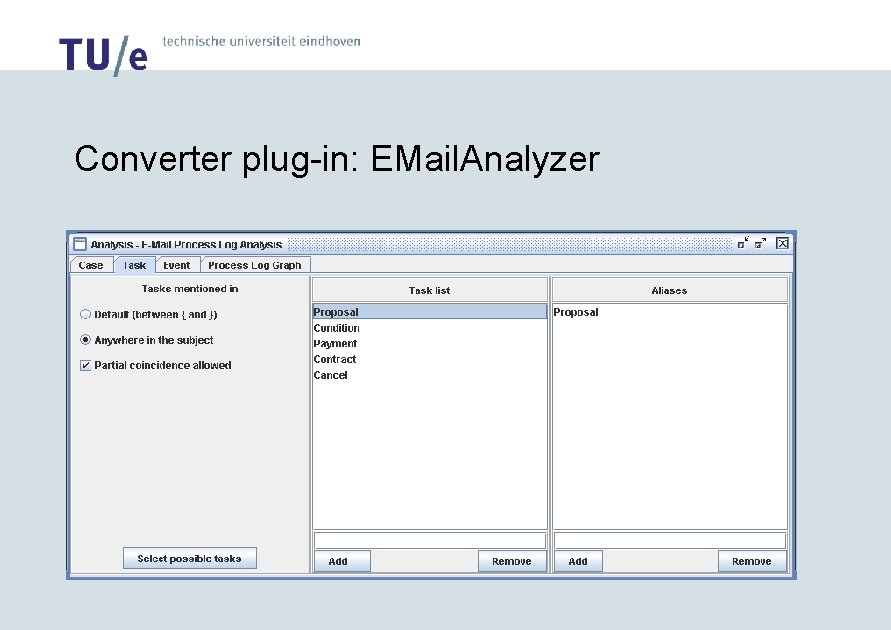Maximize the E-Mail Process Log Analysis window
Viewport: 891px width, 630px height.
(x=760, y=243)
